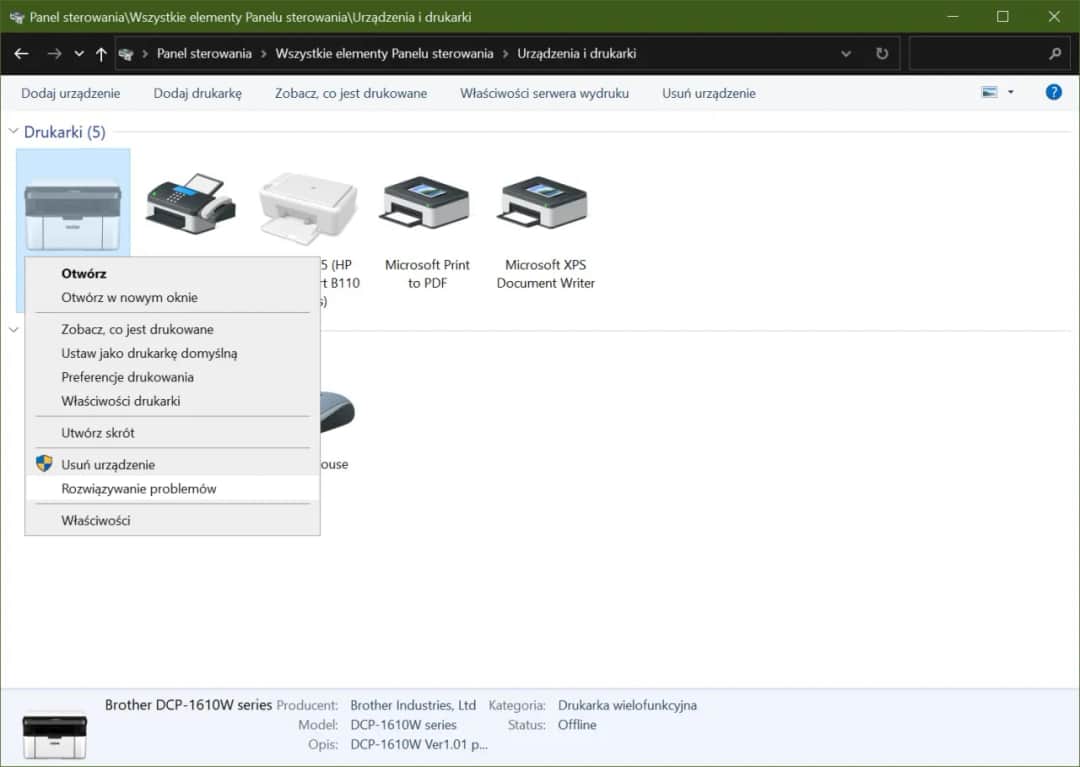
Task: Select the Brother printer icon
Action: [x=72, y=205]
